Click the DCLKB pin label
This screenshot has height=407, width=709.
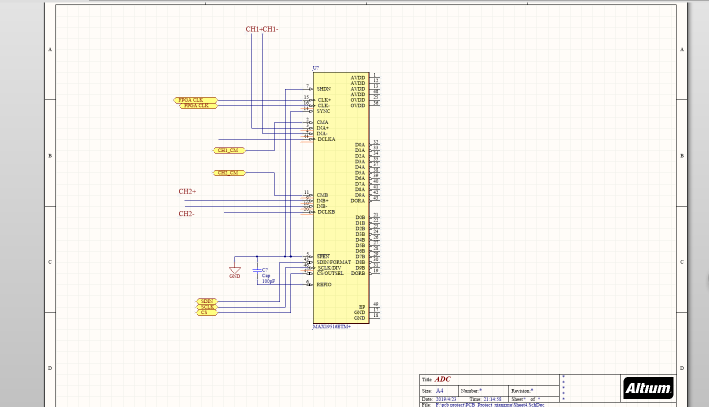pos(326,212)
